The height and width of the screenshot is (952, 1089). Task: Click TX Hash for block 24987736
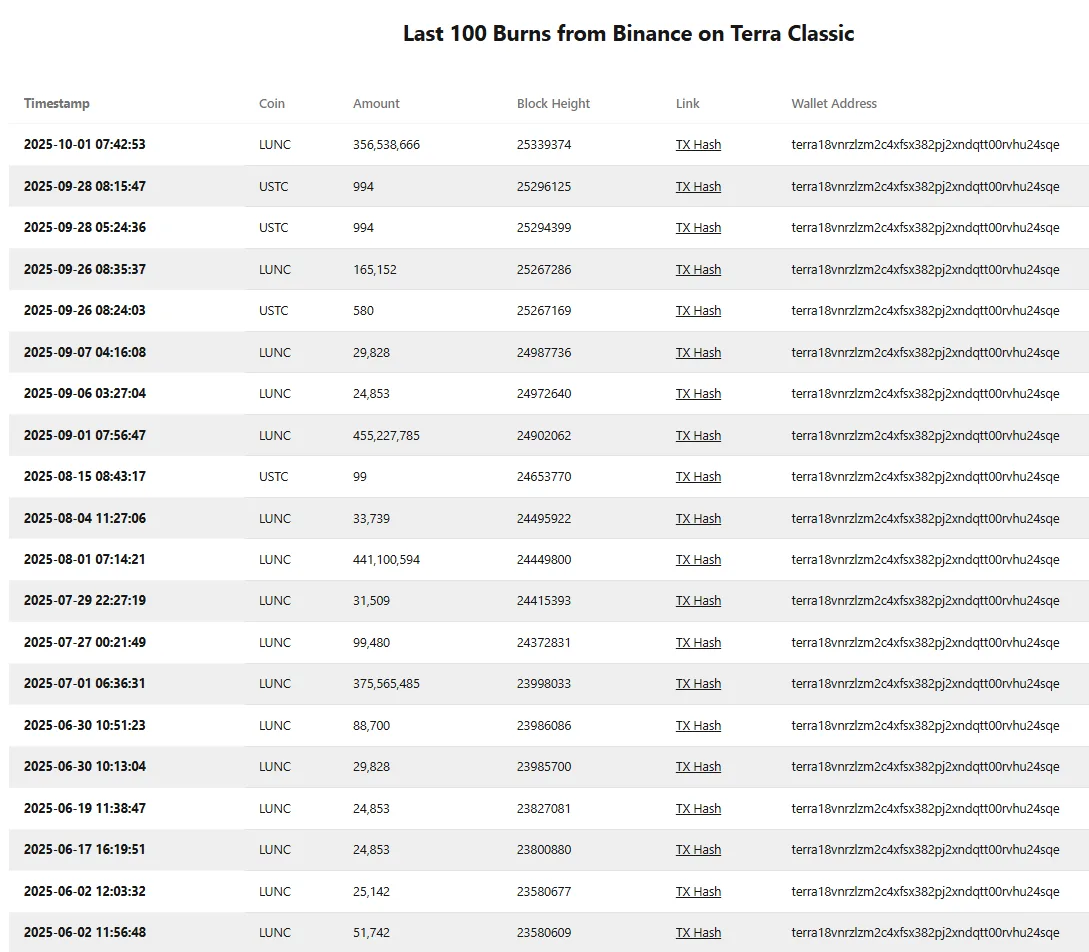pyautogui.click(x=698, y=353)
